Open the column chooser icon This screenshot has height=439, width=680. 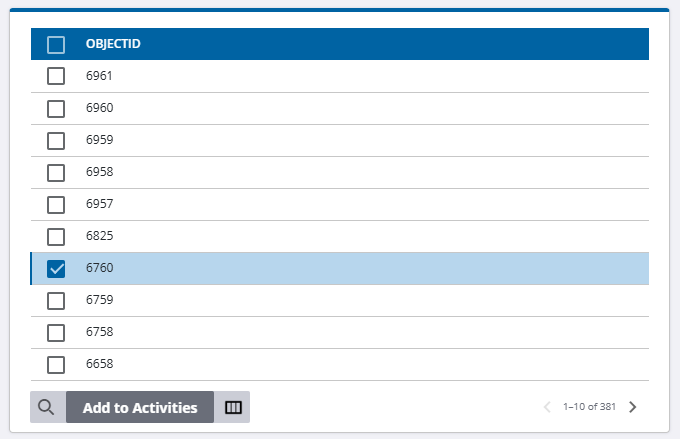click(x=234, y=407)
